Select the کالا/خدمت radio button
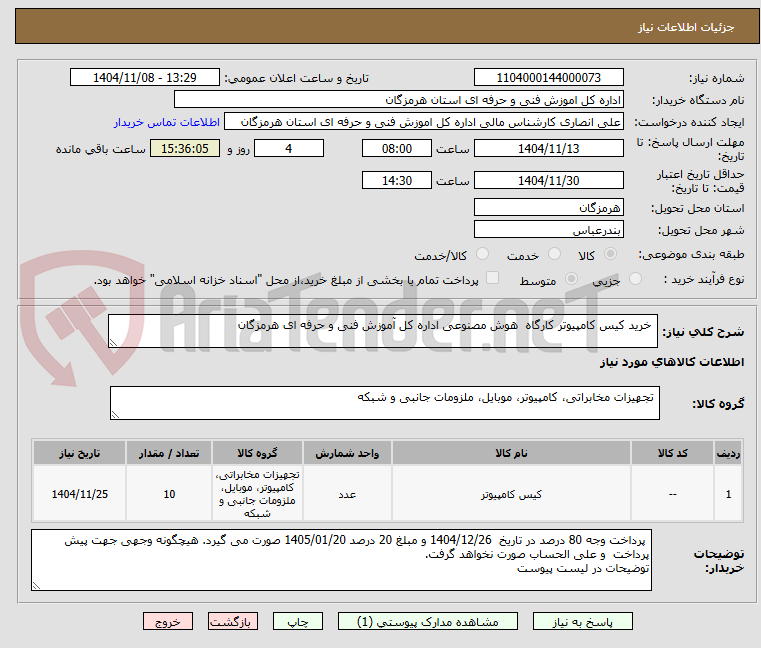 482,254
